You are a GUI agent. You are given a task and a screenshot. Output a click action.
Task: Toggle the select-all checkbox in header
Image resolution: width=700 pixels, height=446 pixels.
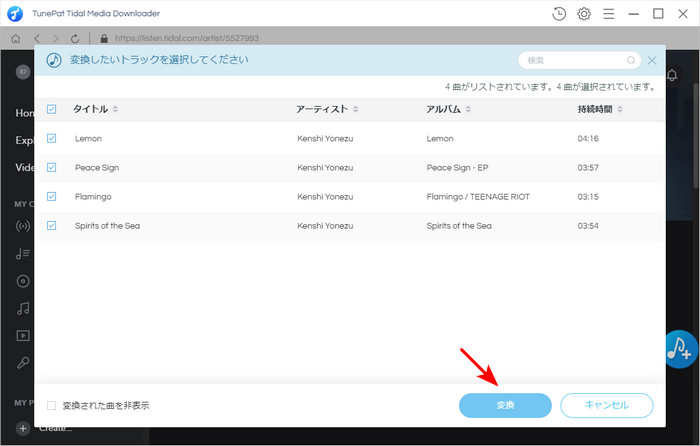51,109
